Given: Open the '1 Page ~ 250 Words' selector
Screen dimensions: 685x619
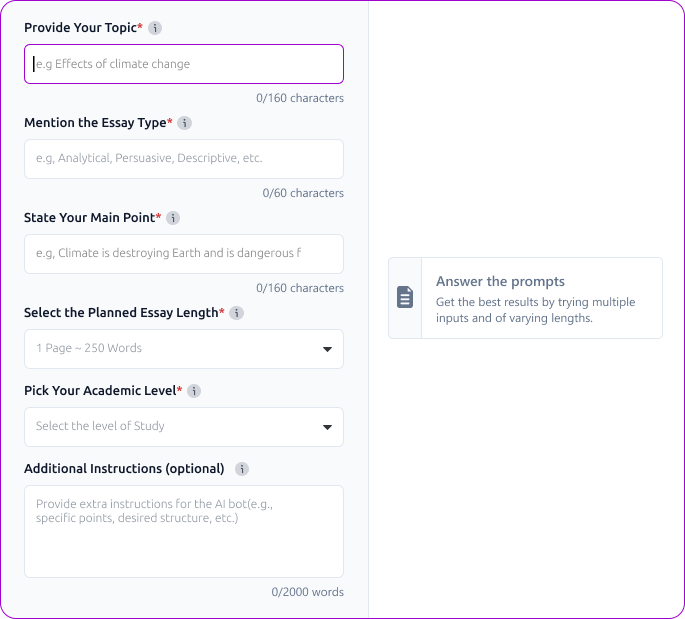Looking at the screenshot, I should (x=184, y=349).
